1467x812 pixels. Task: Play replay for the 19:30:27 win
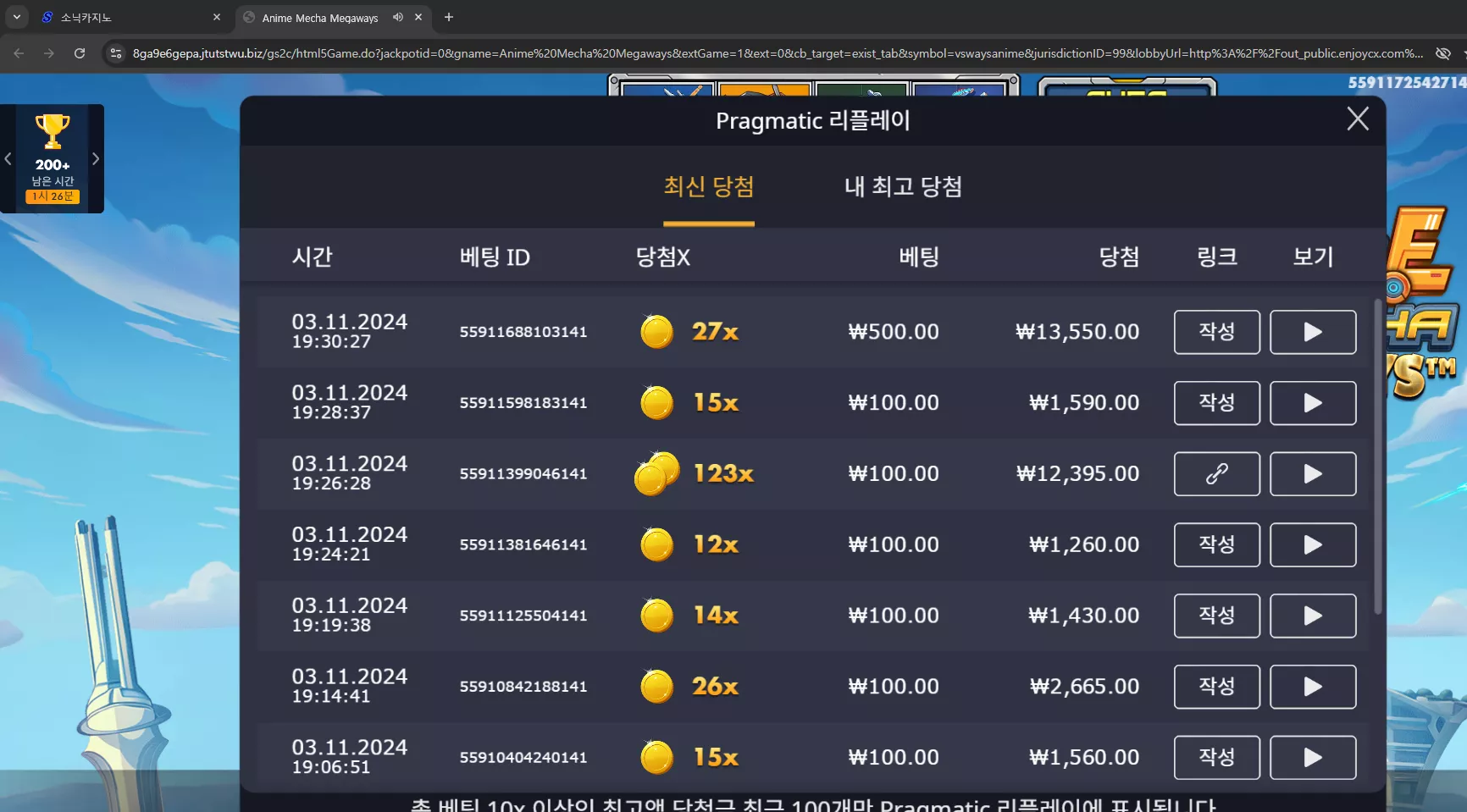pyautogui.click(x=1312, y=332)
